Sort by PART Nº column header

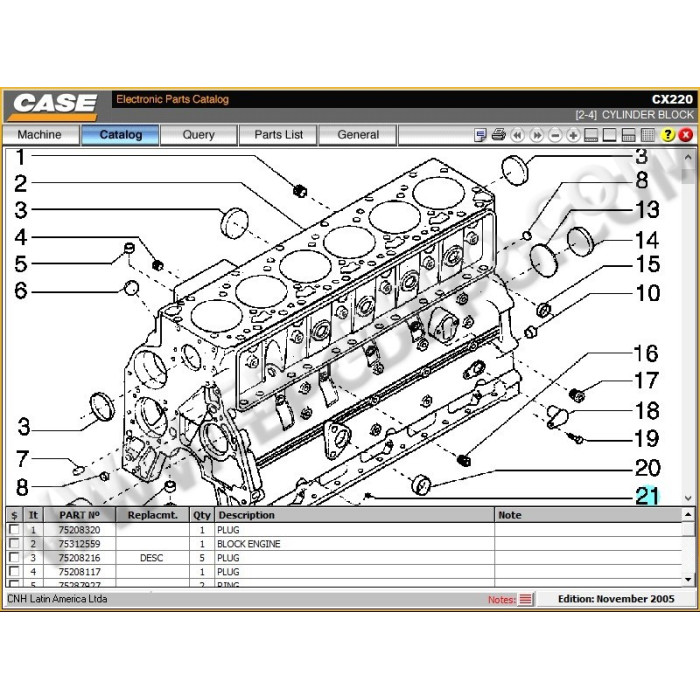(x=79, y=515)
